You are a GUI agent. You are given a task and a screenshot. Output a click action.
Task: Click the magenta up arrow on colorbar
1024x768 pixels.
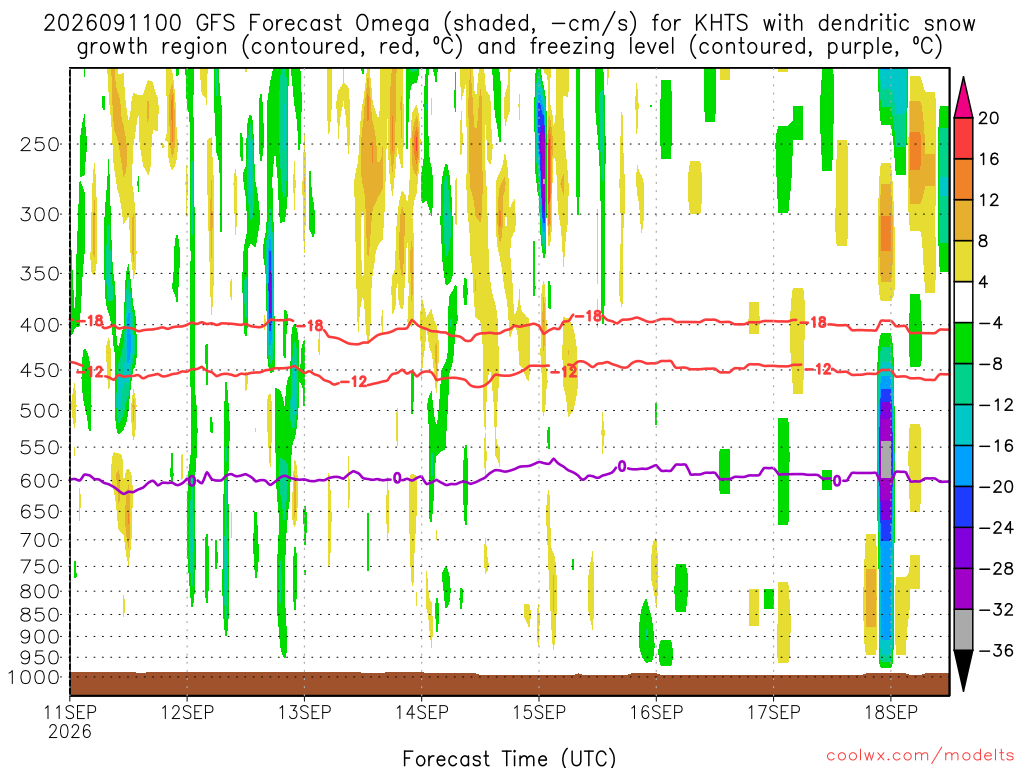click(x=963, y=98)
